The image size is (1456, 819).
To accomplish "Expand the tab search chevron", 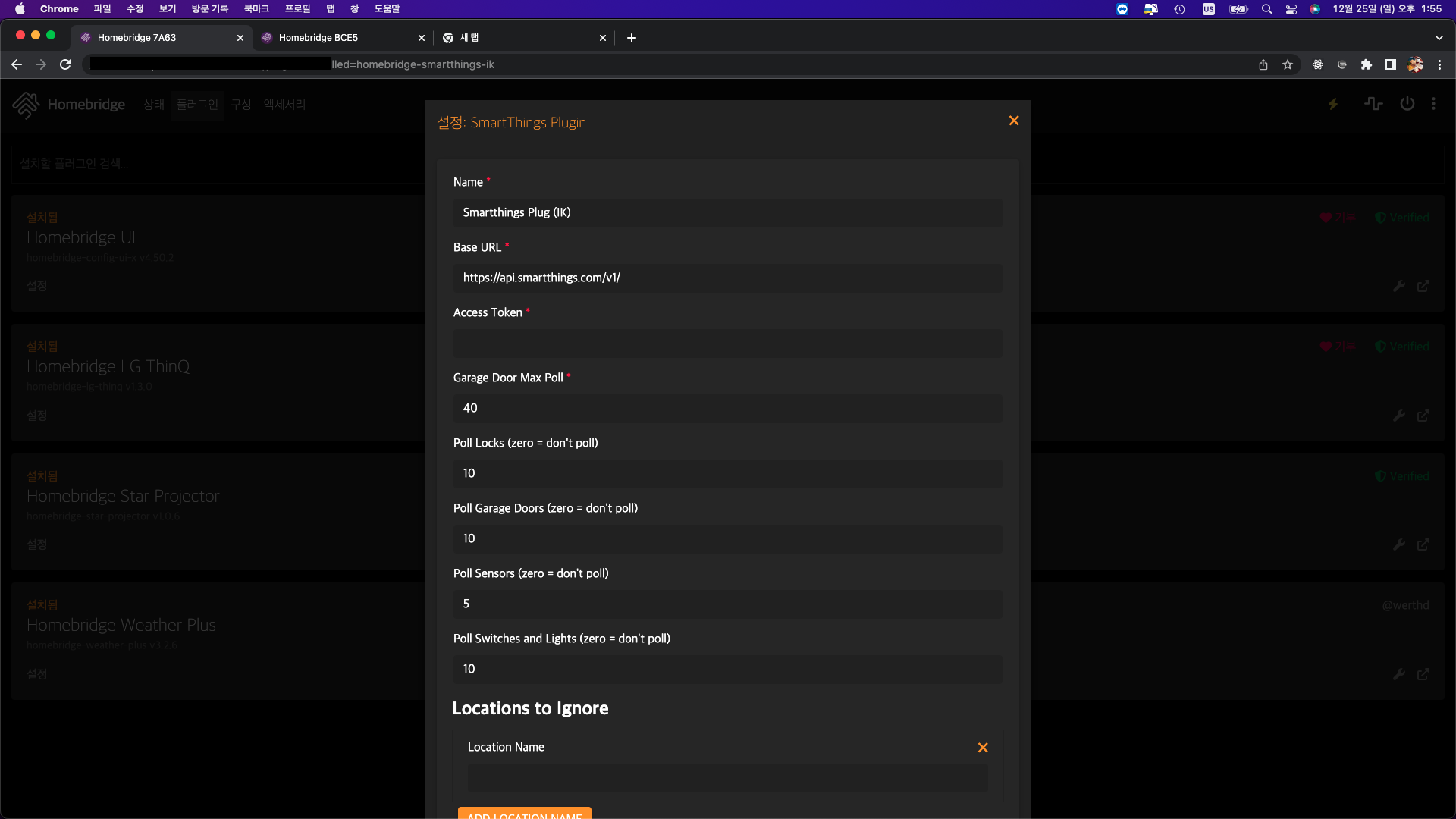I will point(1439,38).
